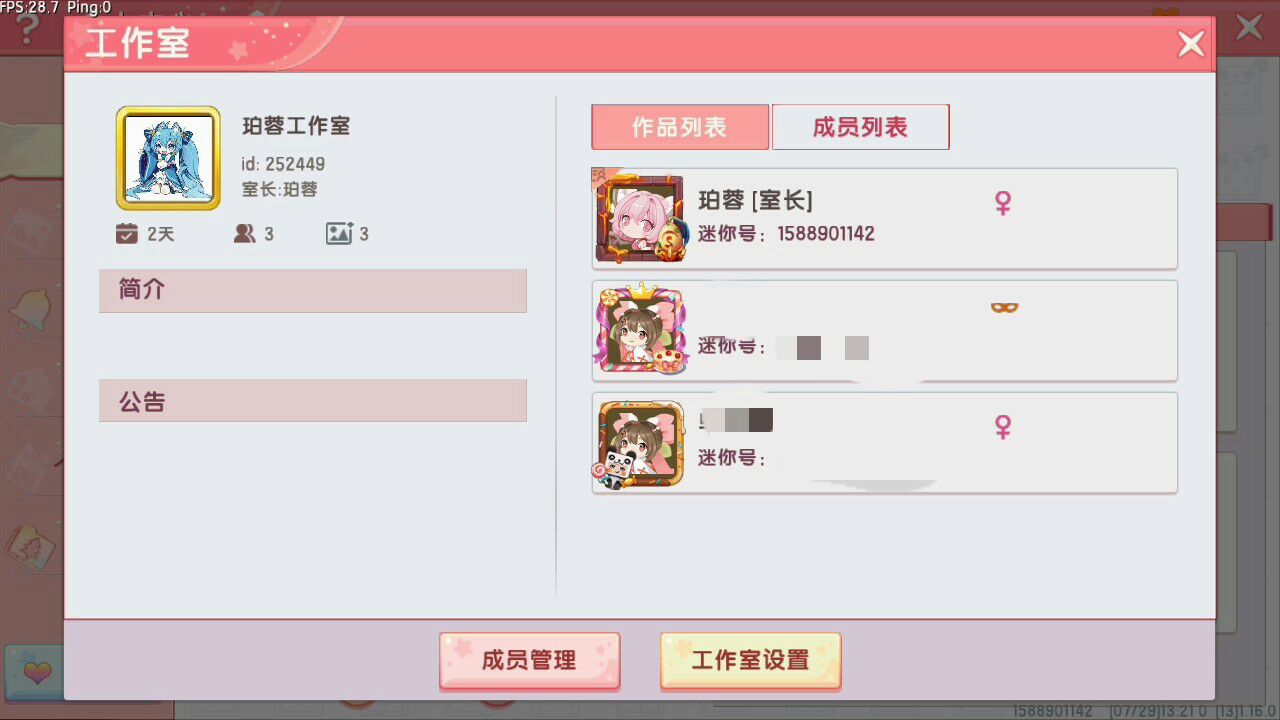Click female symbol on third member row
The image size is (1280, 720).
(x=1003, y=427)
